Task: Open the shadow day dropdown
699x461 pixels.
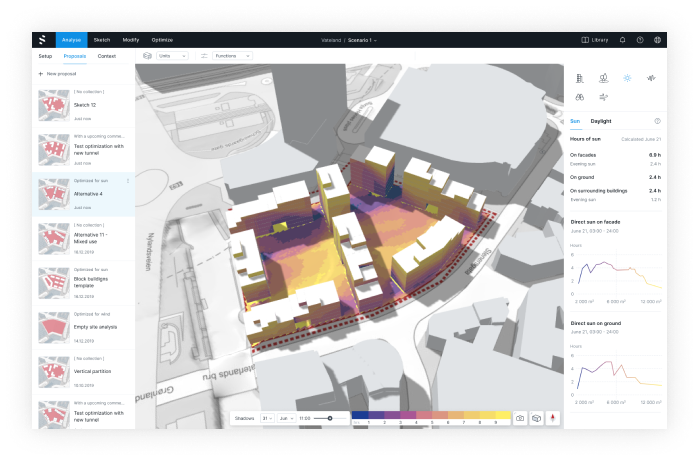Action: [266, 417]
